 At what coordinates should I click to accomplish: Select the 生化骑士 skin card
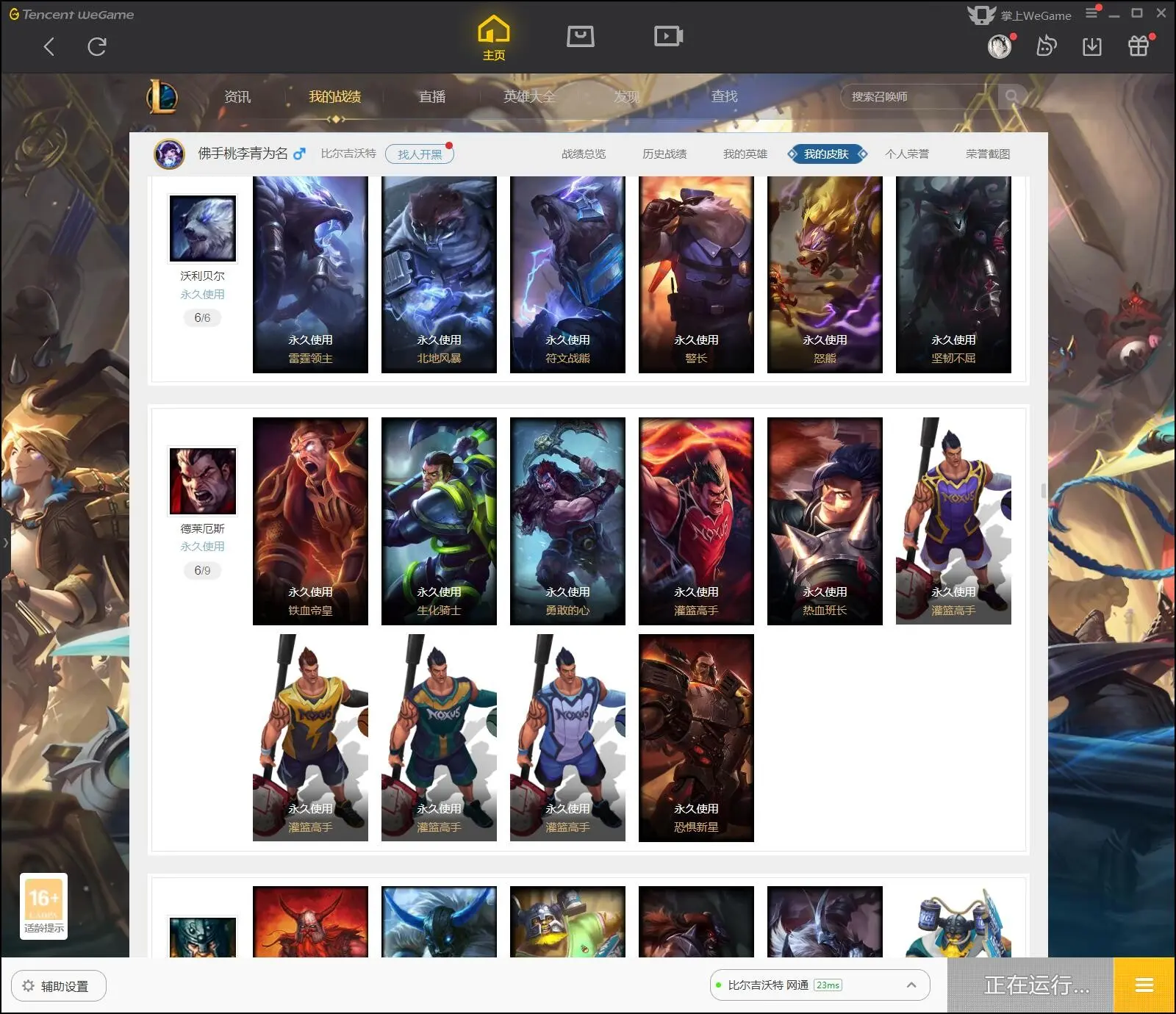click(x=439, y=521)
